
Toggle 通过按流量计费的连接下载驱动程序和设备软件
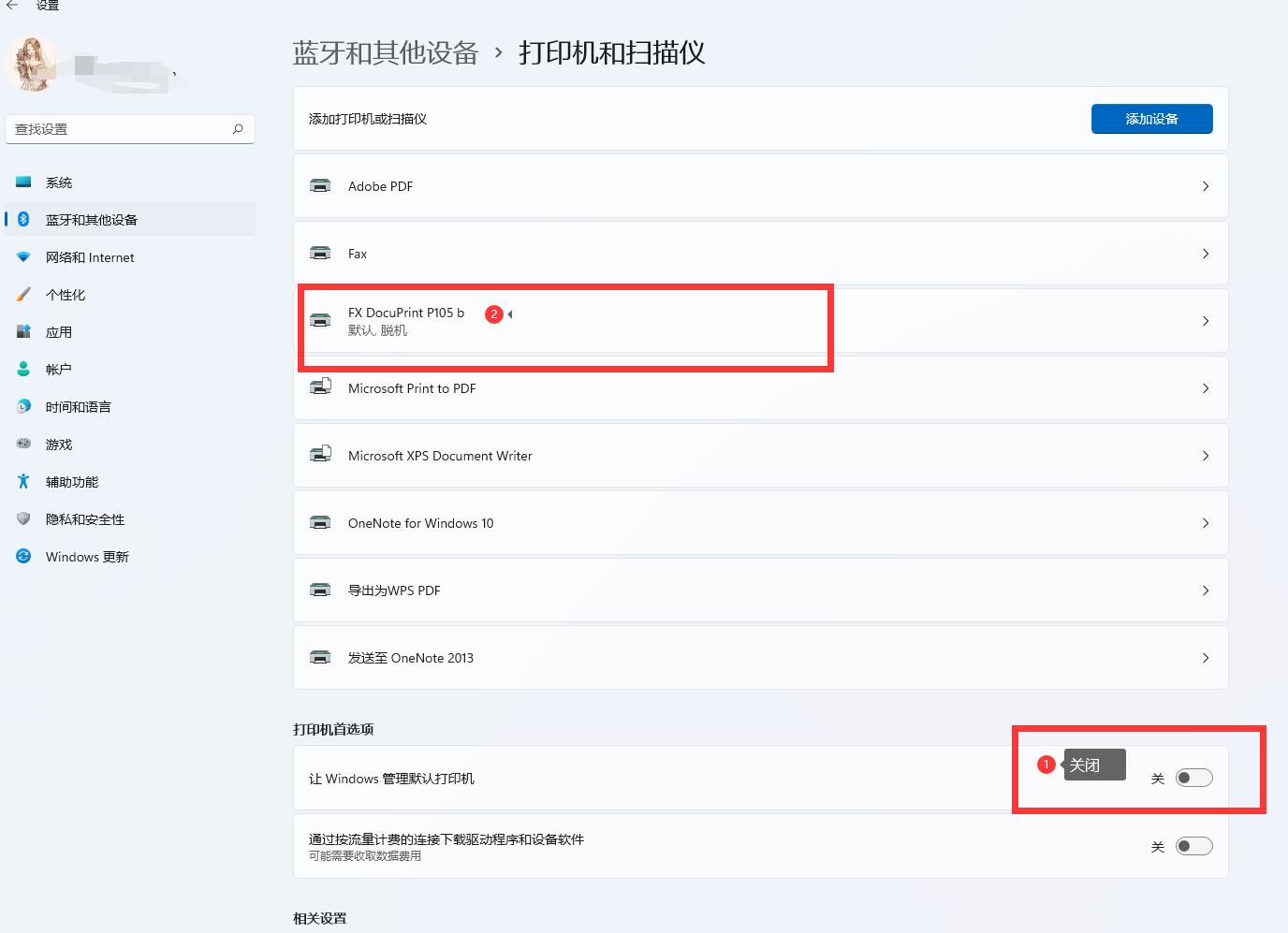click(1193, 845)
